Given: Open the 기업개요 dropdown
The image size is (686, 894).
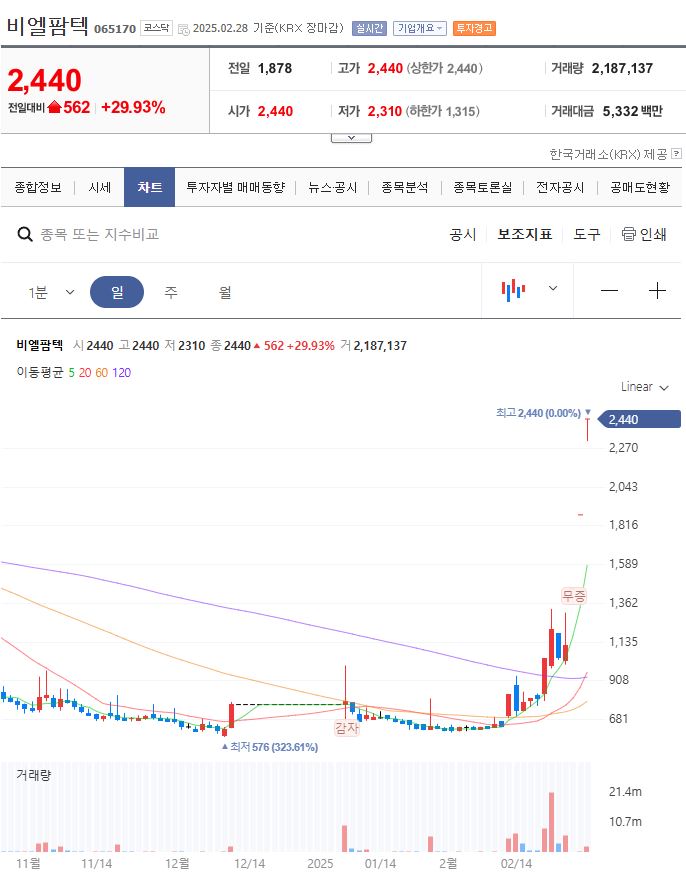Looking at the screenshot, I should [420, 28].
